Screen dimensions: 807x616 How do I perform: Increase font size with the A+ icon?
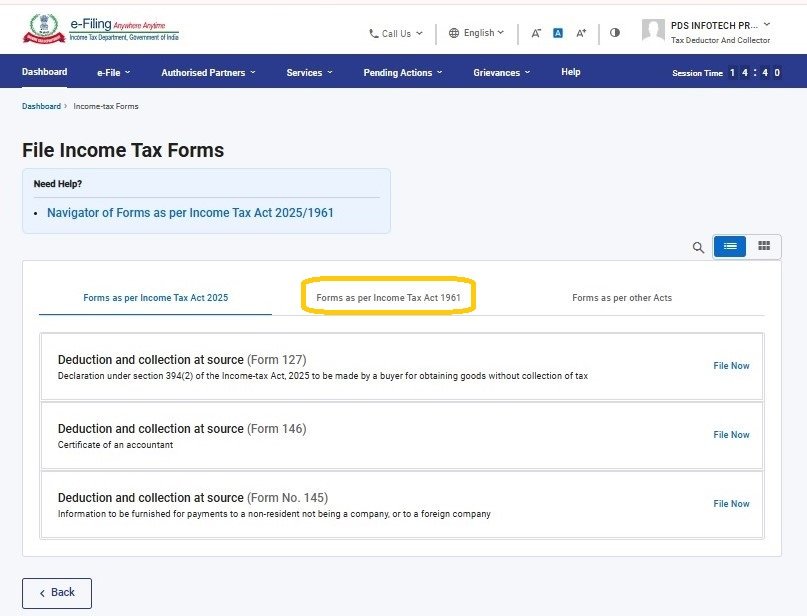(x=581, y=33)
